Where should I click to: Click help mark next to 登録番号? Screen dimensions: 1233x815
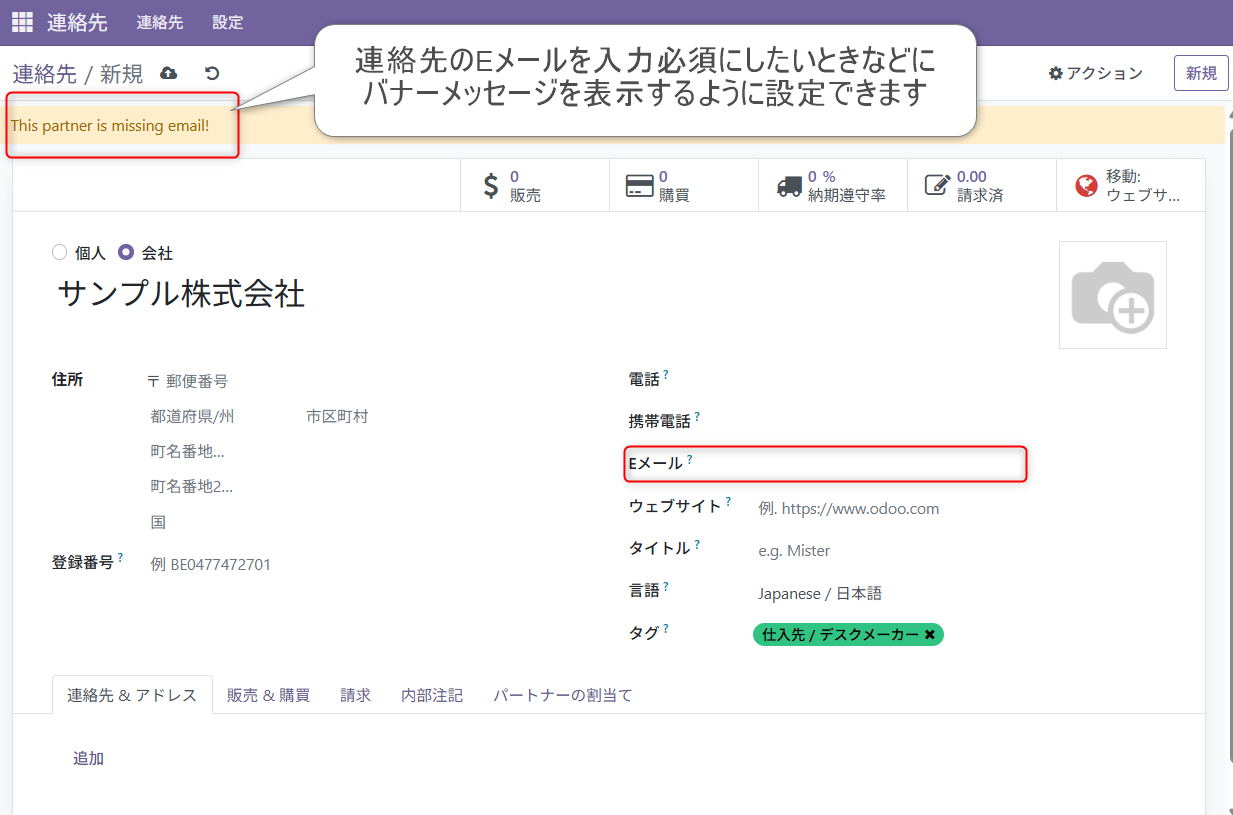tap(120, 557)
